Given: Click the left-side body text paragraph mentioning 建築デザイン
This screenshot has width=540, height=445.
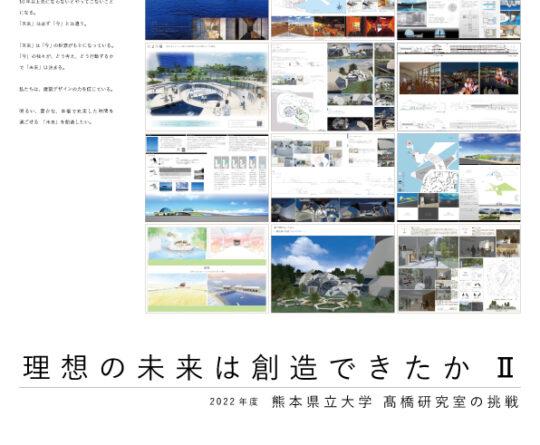Looking at the screenshot, I should point(66,89).
